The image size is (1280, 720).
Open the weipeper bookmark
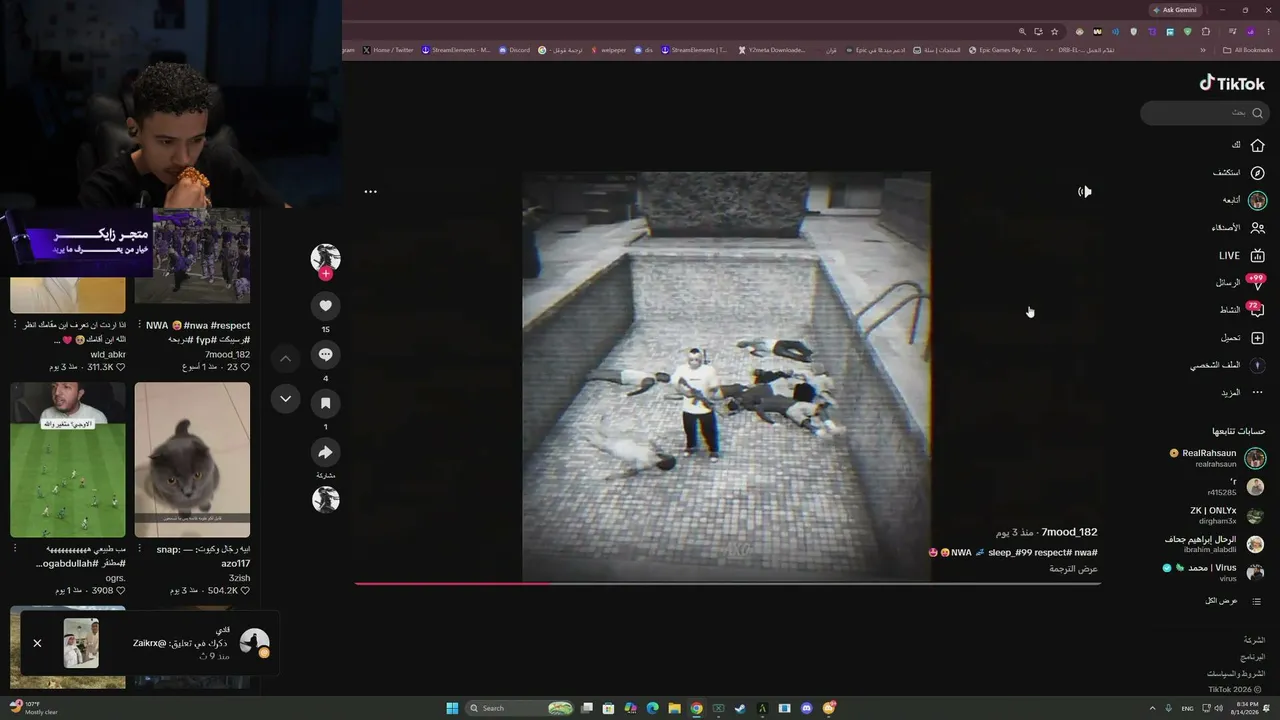pyautogui.click(x=608, y=50)
